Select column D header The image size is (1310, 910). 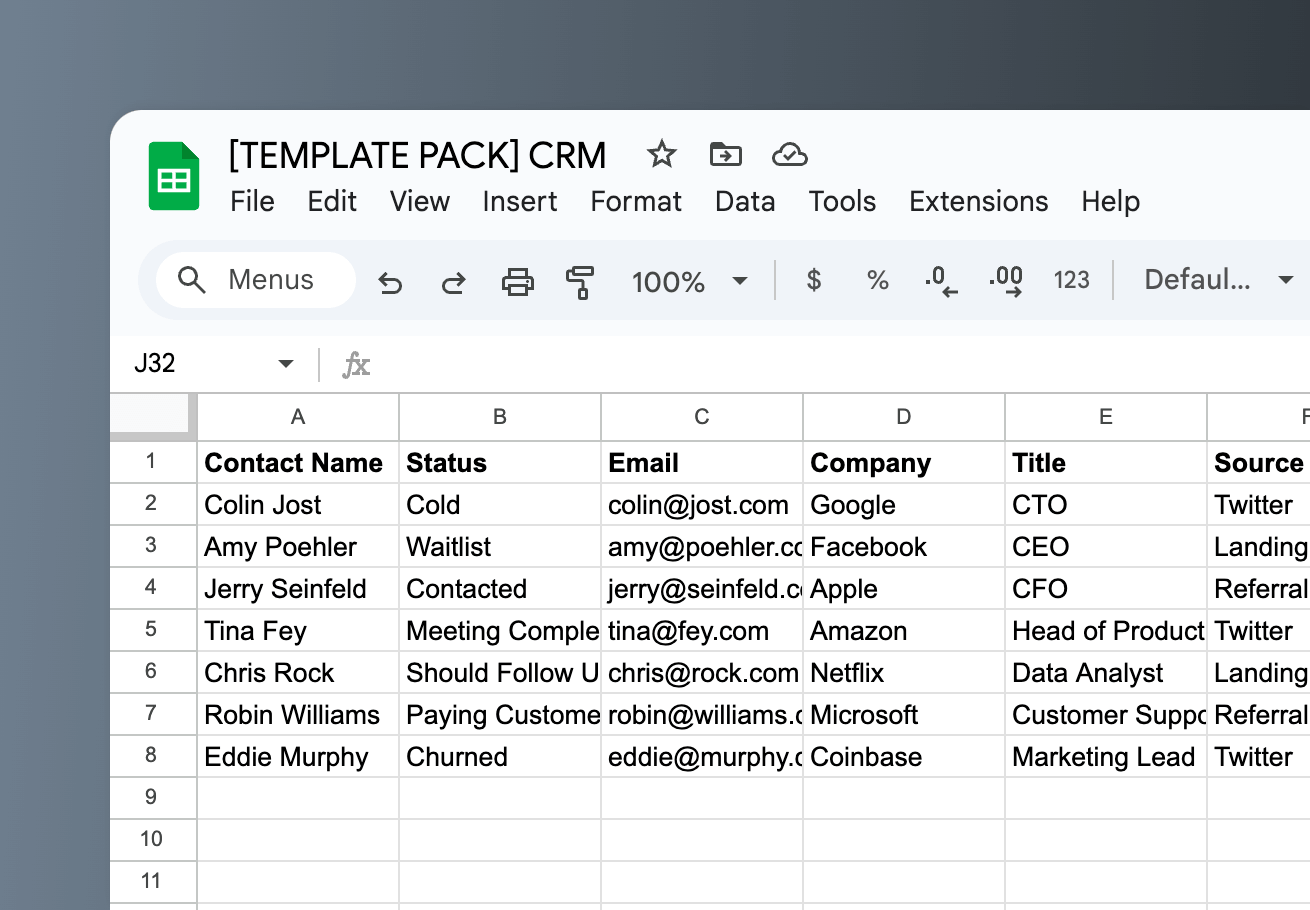pyautogui.click(x=904, y=417)
